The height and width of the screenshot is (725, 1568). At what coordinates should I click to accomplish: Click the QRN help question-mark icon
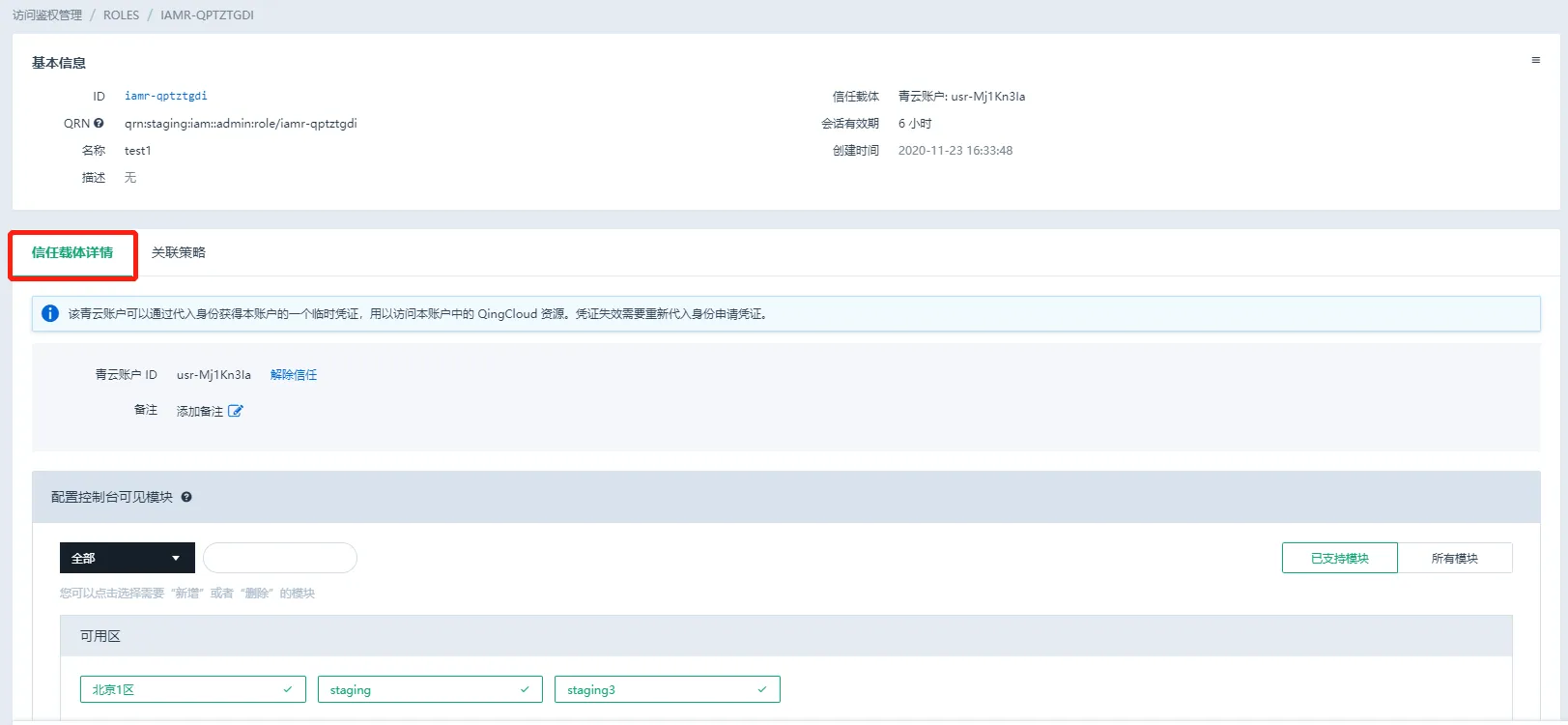pos(99,124)
